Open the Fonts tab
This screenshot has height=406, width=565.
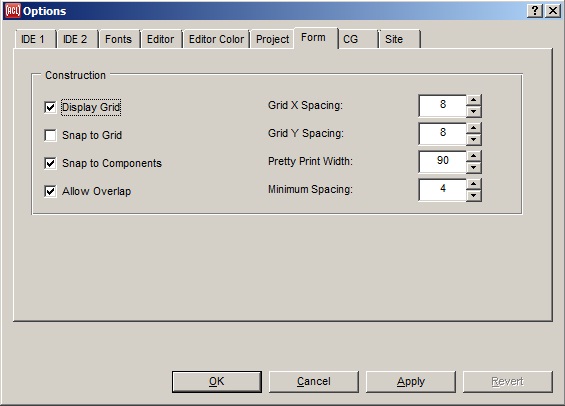pyautogui.click(x=118, y=39)
